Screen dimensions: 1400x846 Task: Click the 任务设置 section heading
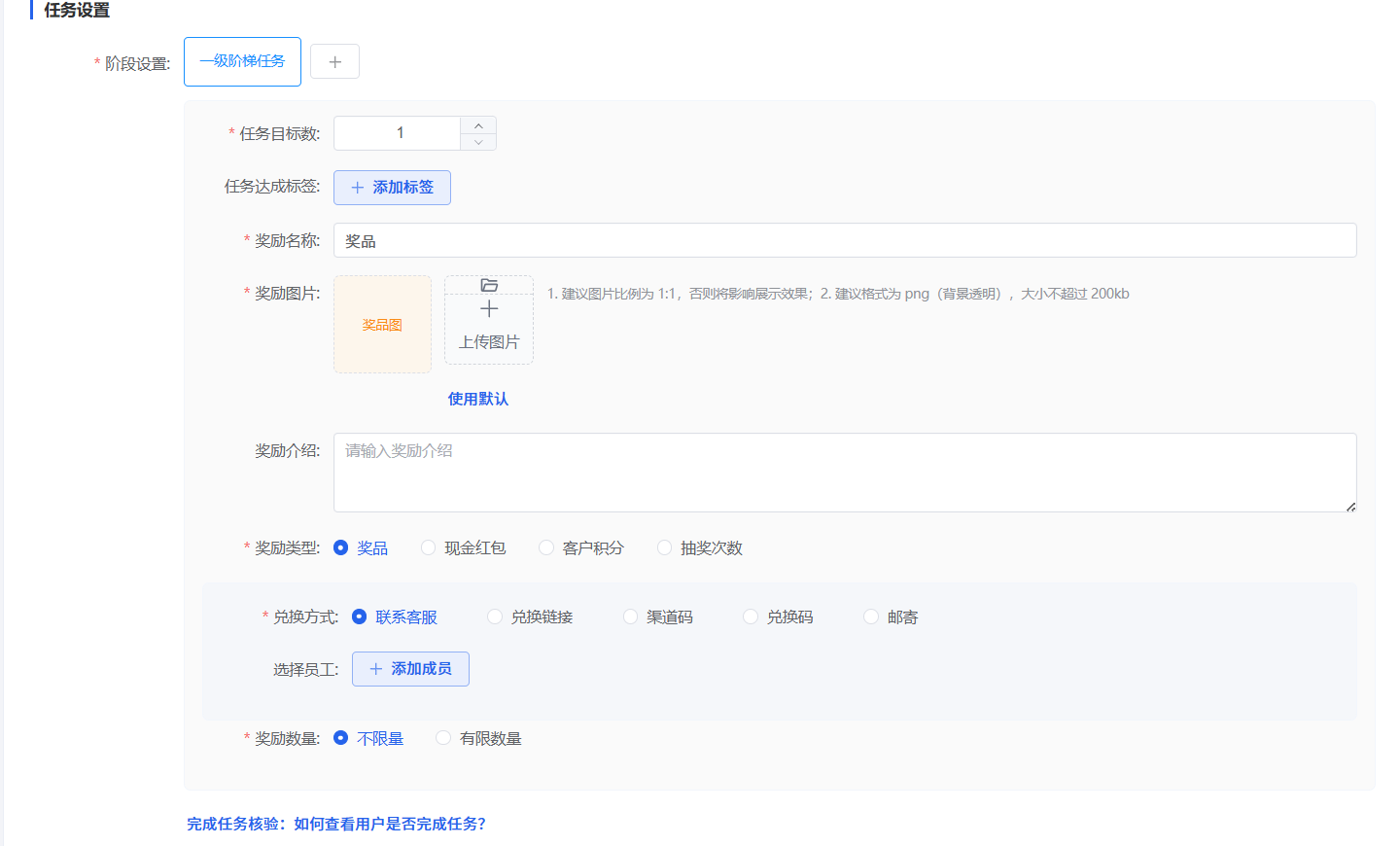77,10
